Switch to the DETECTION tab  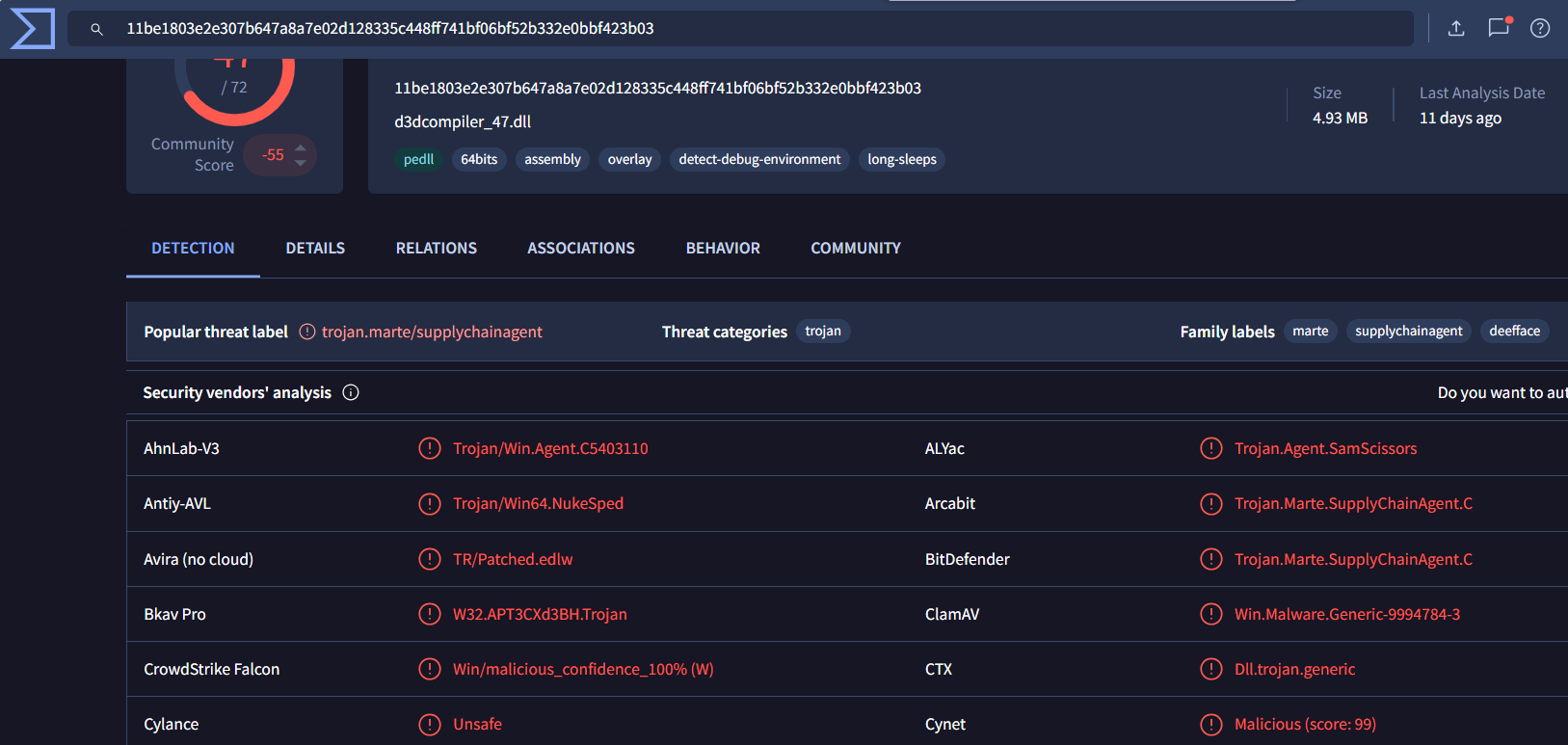193,248
